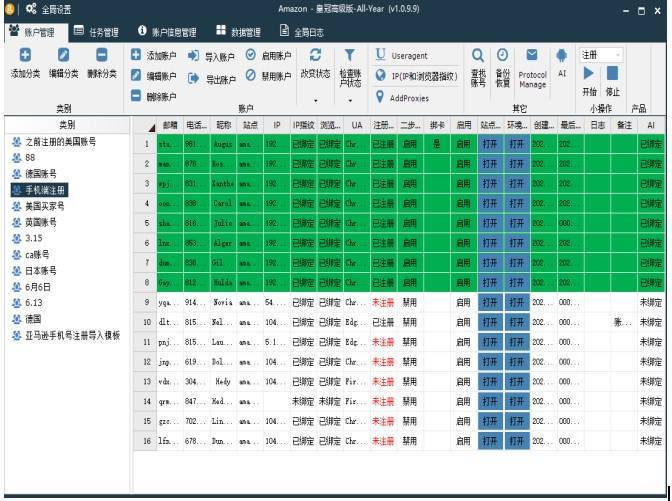Click the AddProxies pin icon

click(x=380, y=97)
